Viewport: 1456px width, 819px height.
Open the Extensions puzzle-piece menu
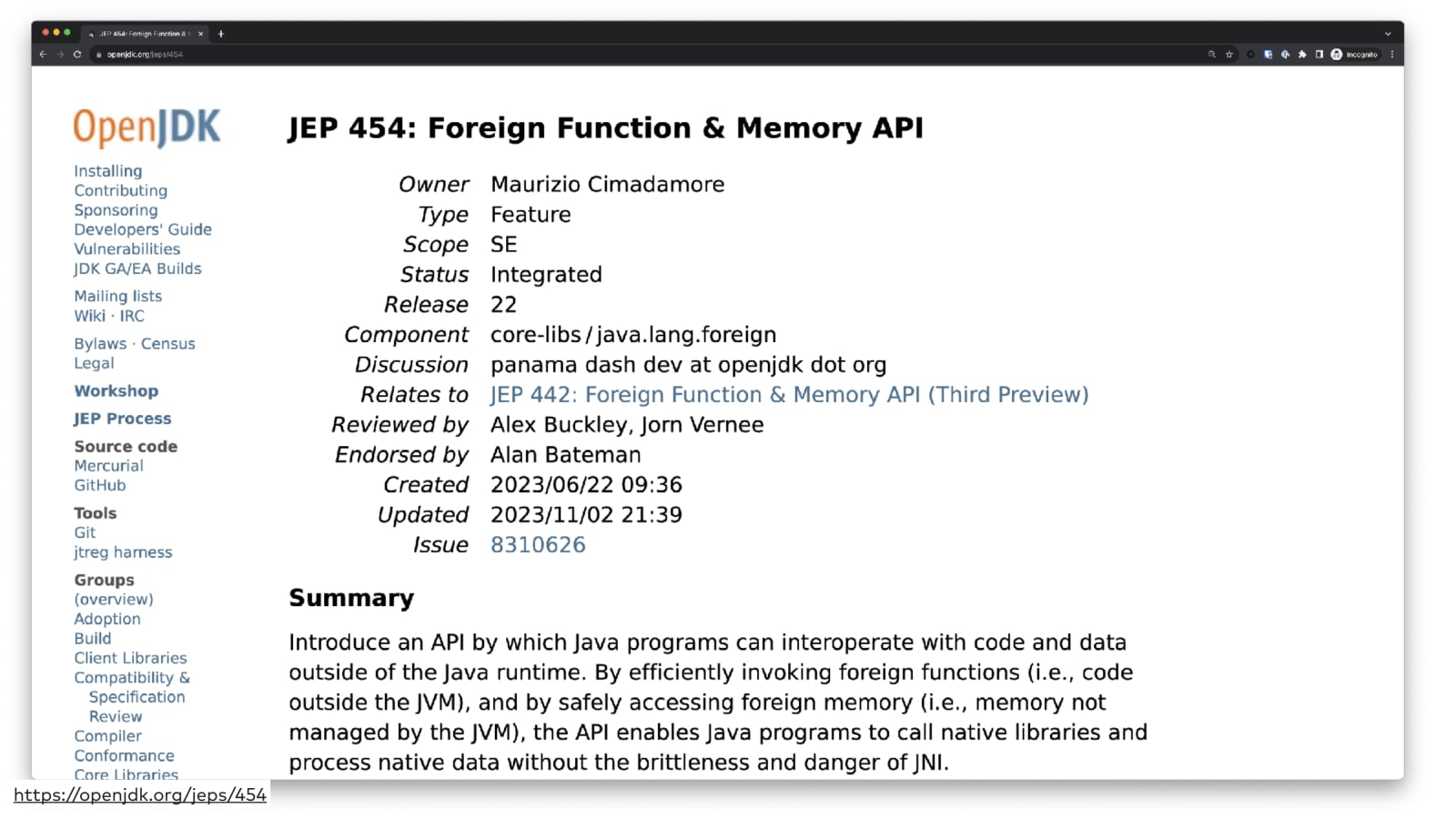pyautogui.click(x=1302, y=55)
